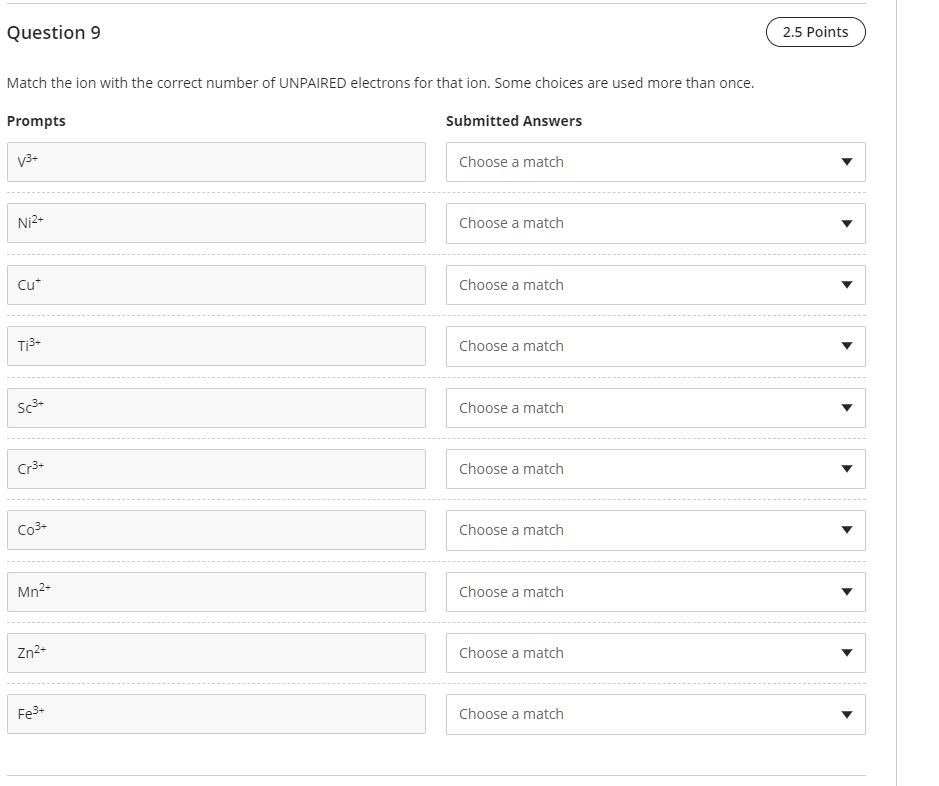The image size is (939, 786).
Task: Click the dropdown arrow in Co3+ row
Action: 846,530
